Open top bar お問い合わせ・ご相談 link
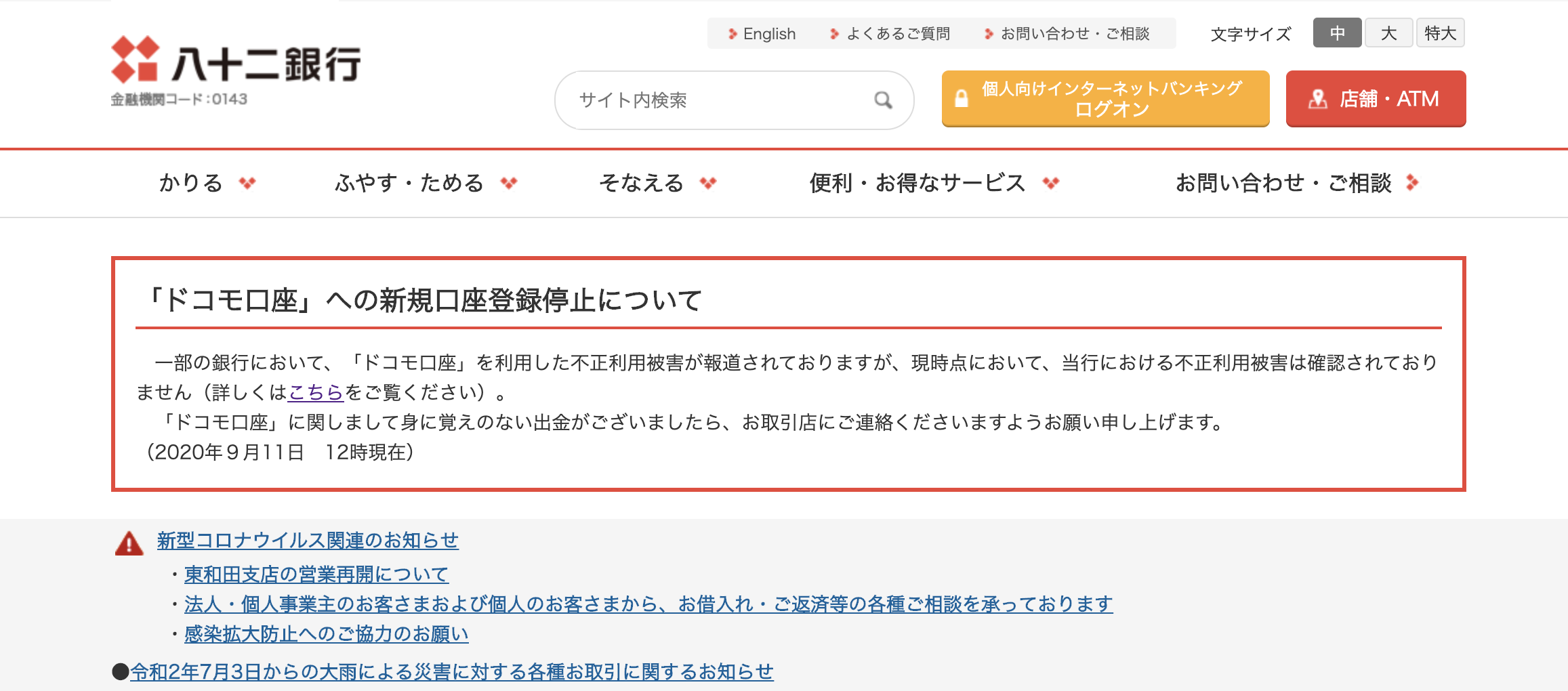 [1075, 34]
